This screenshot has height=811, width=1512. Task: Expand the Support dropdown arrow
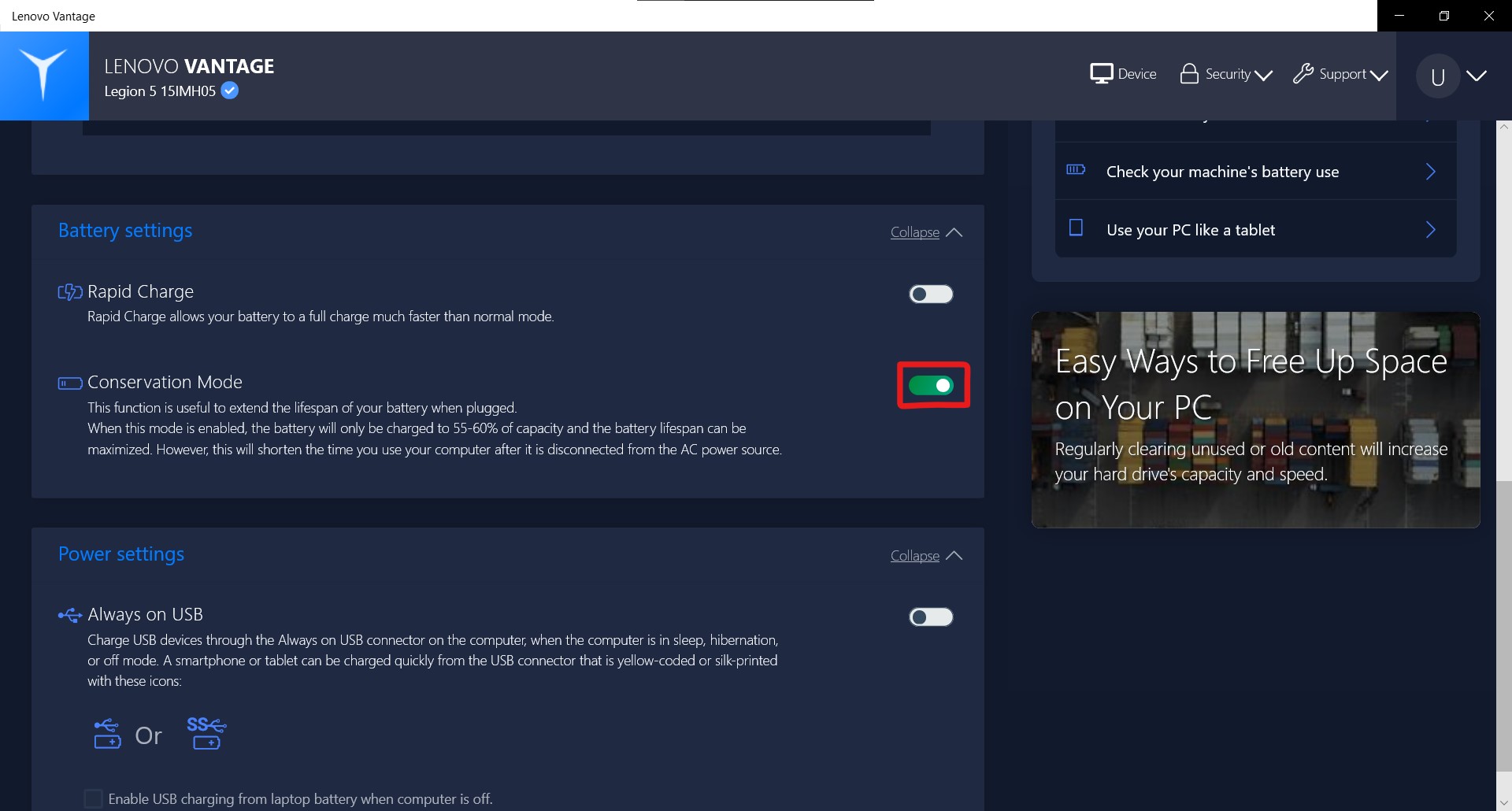pos(1379,76)
